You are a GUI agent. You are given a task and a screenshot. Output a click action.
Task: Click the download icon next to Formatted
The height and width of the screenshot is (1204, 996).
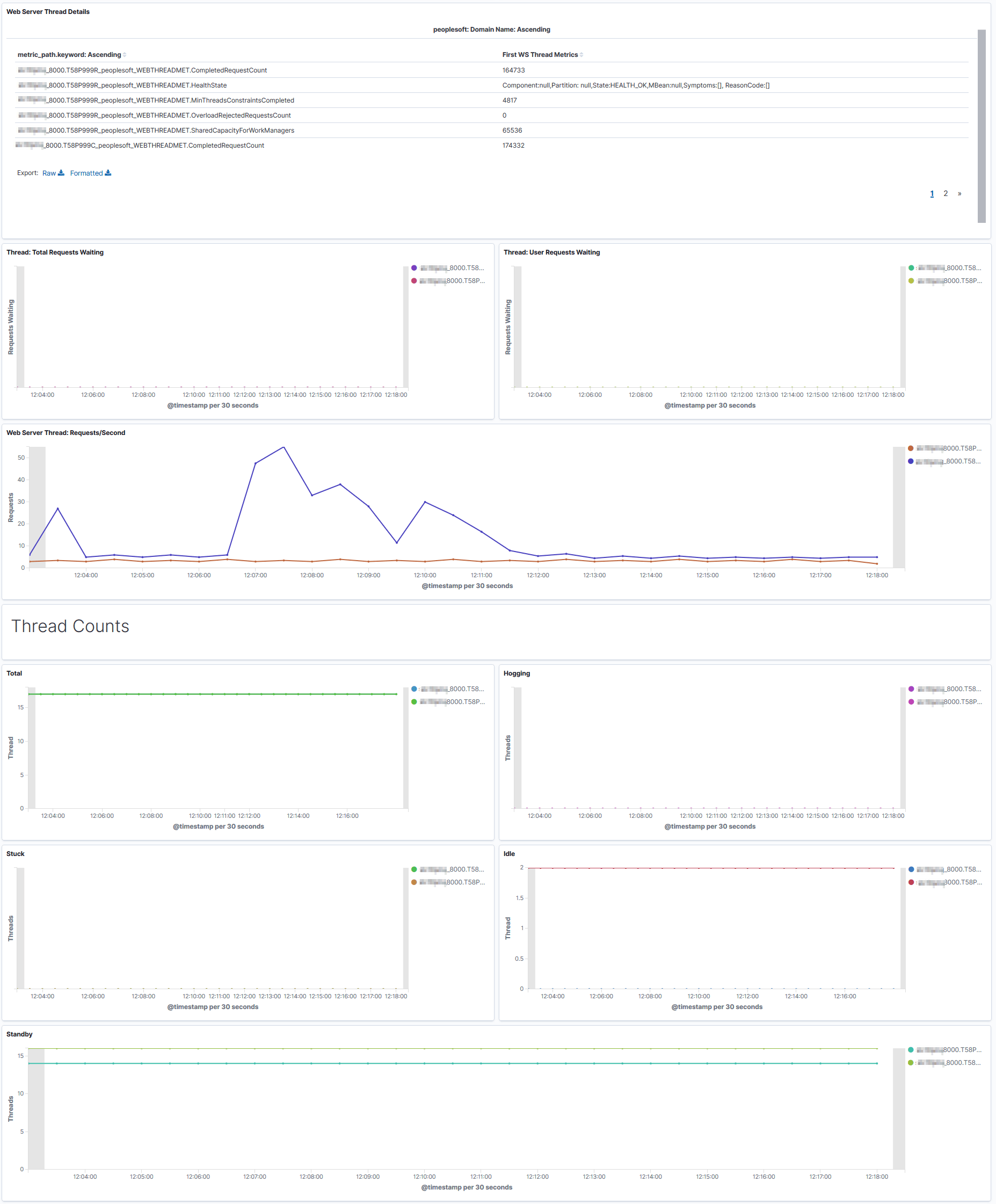coord(109,172)
